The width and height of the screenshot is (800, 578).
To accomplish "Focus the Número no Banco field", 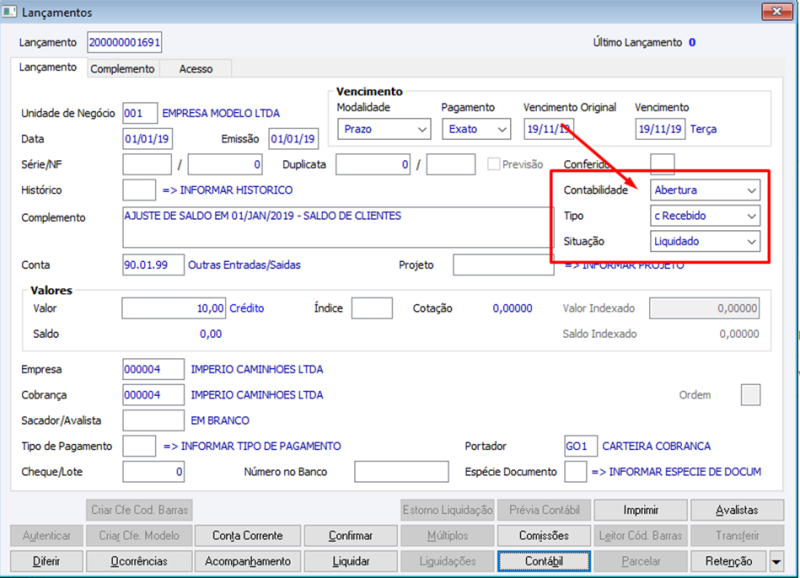I will (x=402, y=472).
